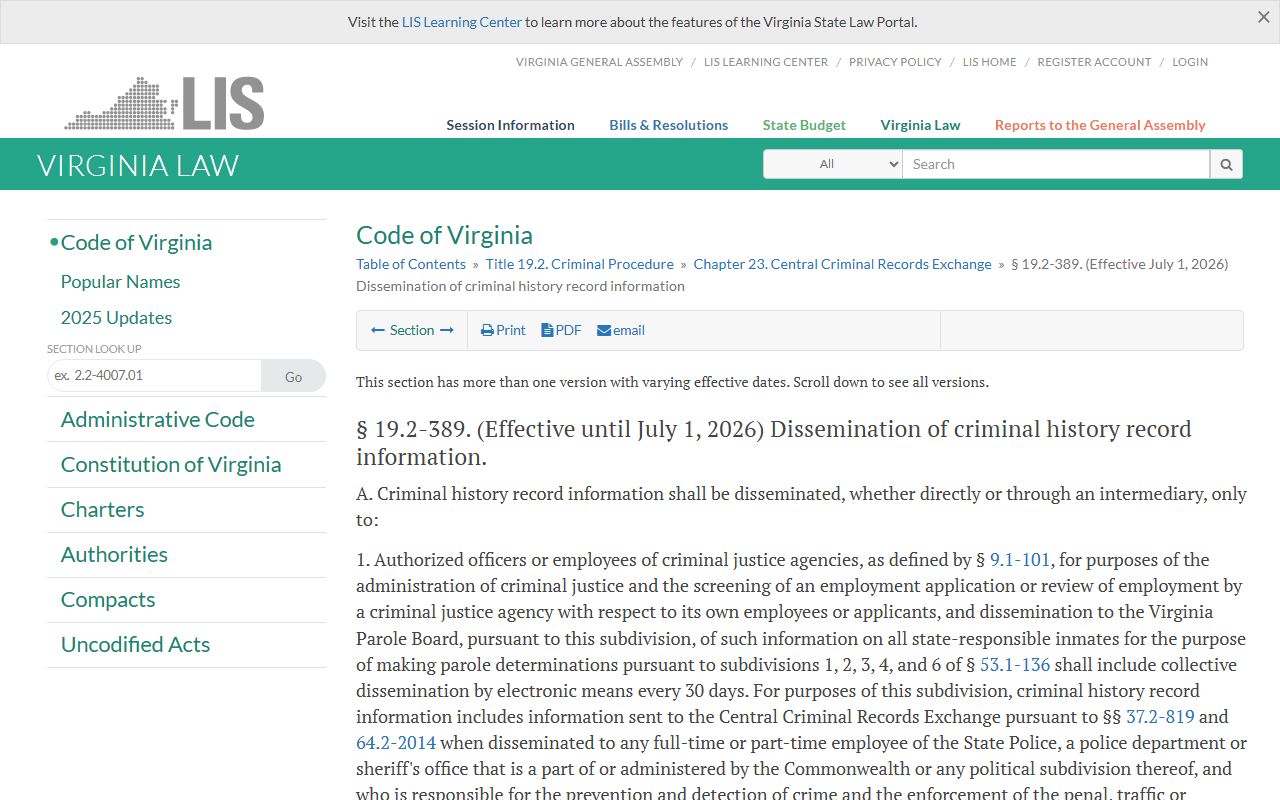Open Session Information menu
1280x800 pixels.
pos(510,125)
